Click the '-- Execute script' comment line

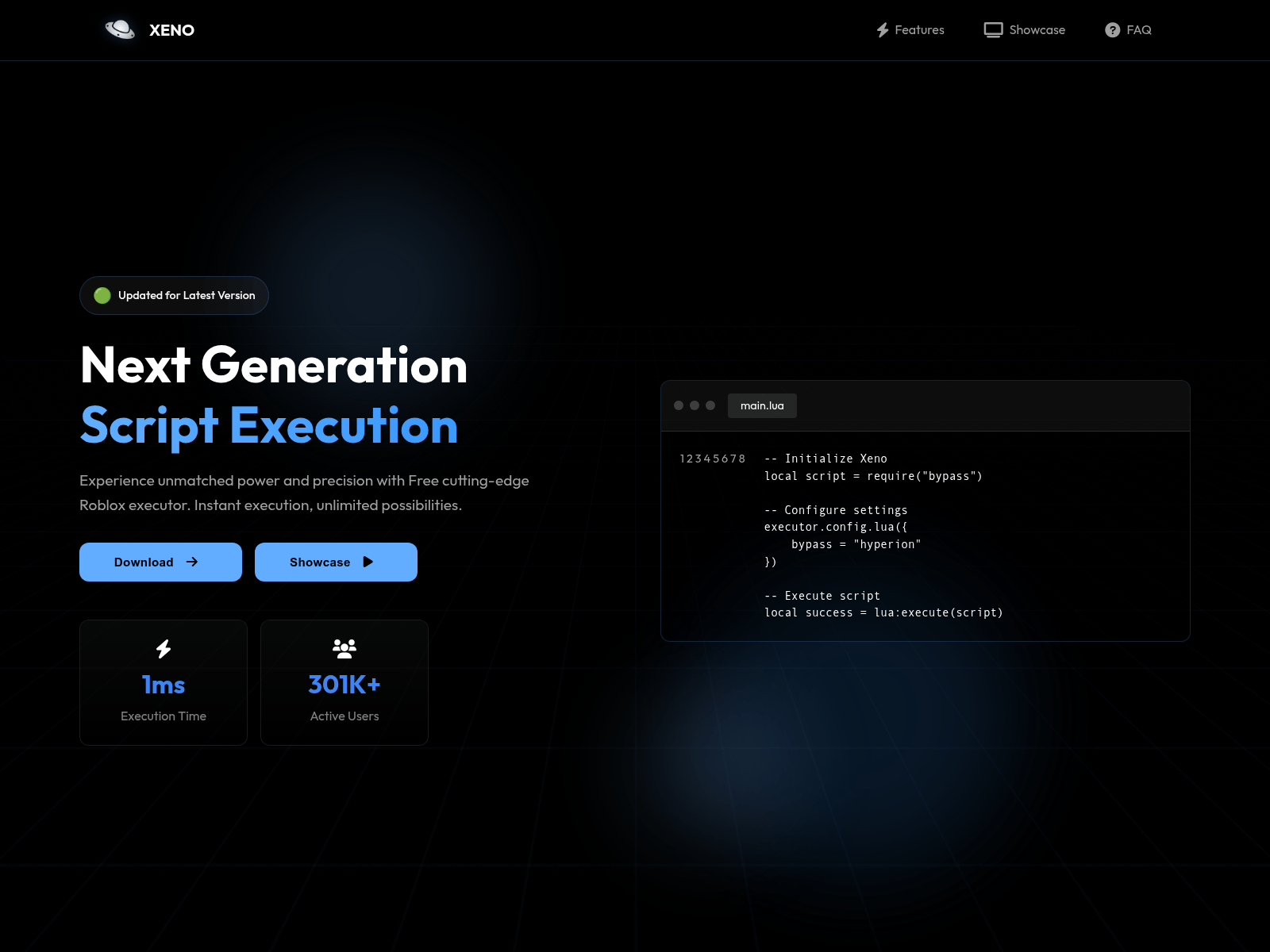pyautogui.click(x=822, y=596)
